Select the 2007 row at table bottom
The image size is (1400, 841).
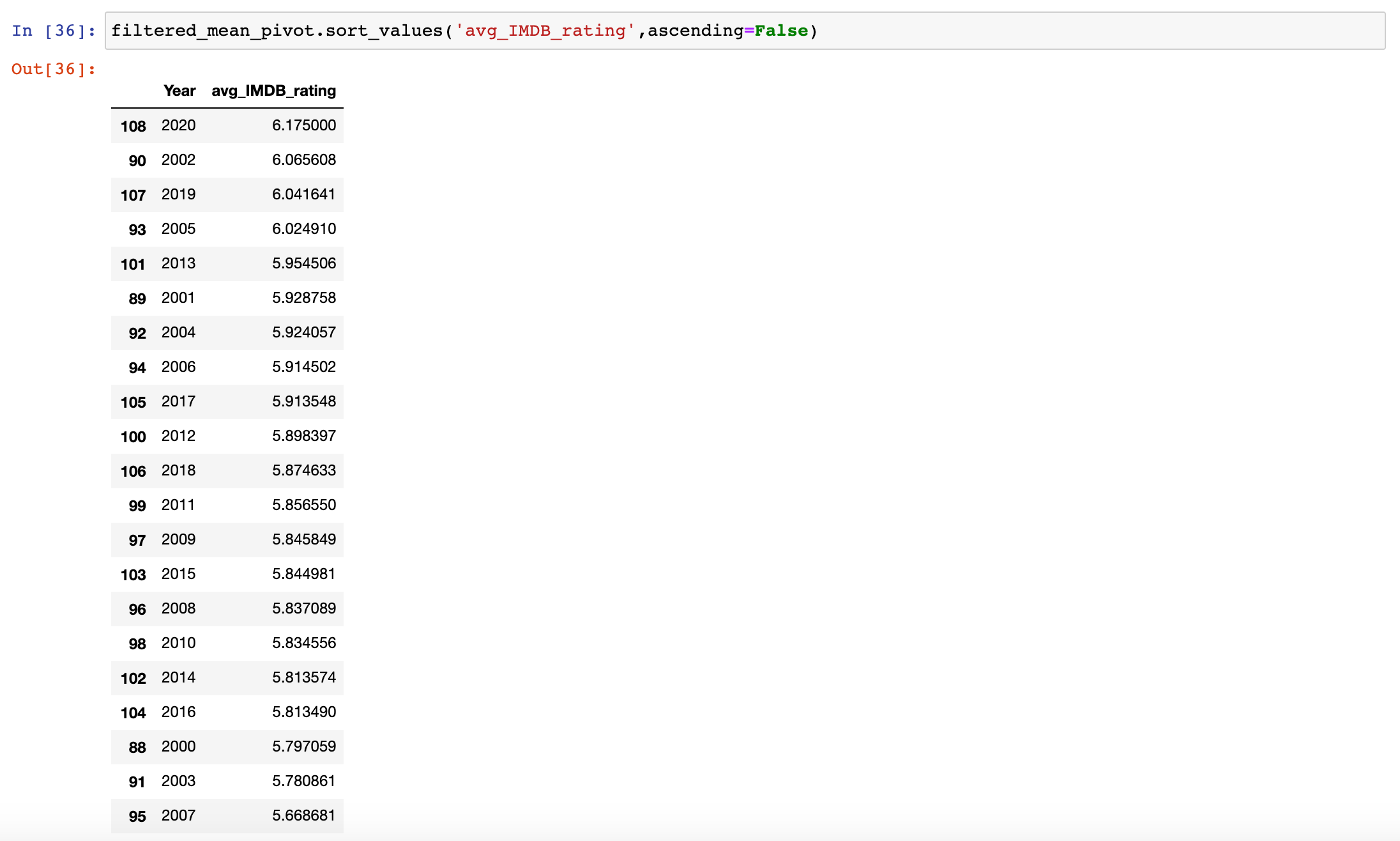(x=179, y=815)
